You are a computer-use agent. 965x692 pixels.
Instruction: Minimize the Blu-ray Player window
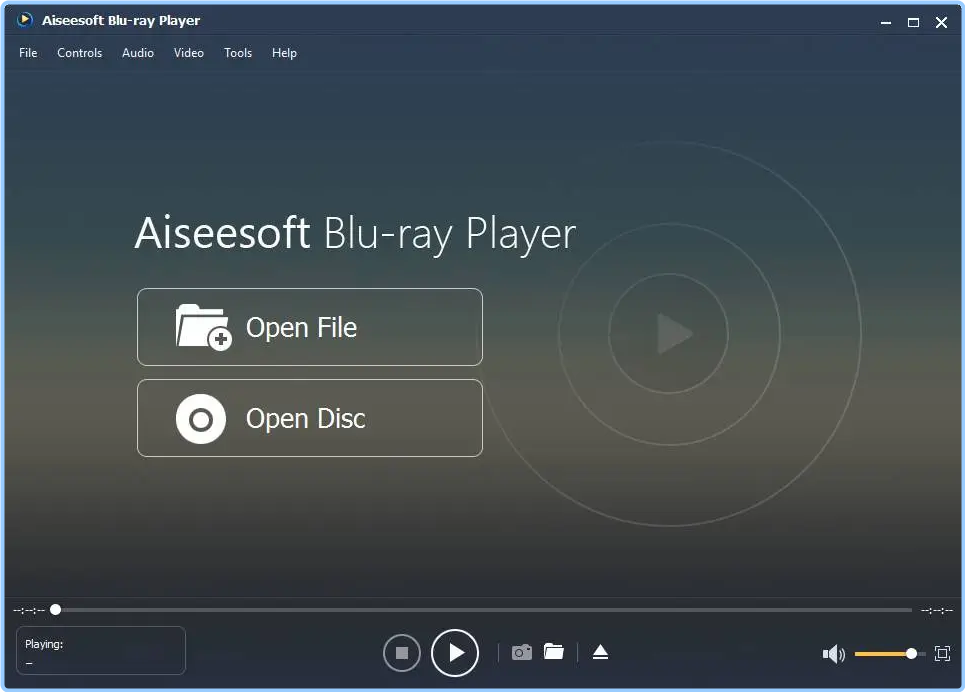(886, 22)
